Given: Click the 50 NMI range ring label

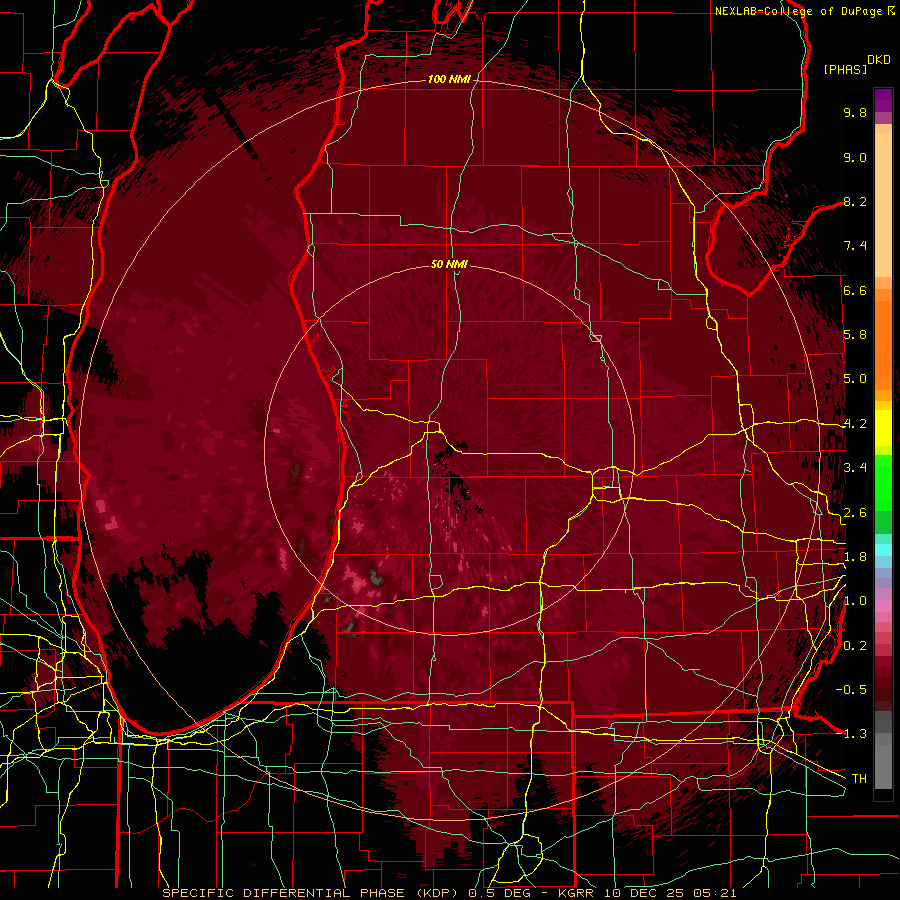Looking at the screenshot, I should (449, 264).
